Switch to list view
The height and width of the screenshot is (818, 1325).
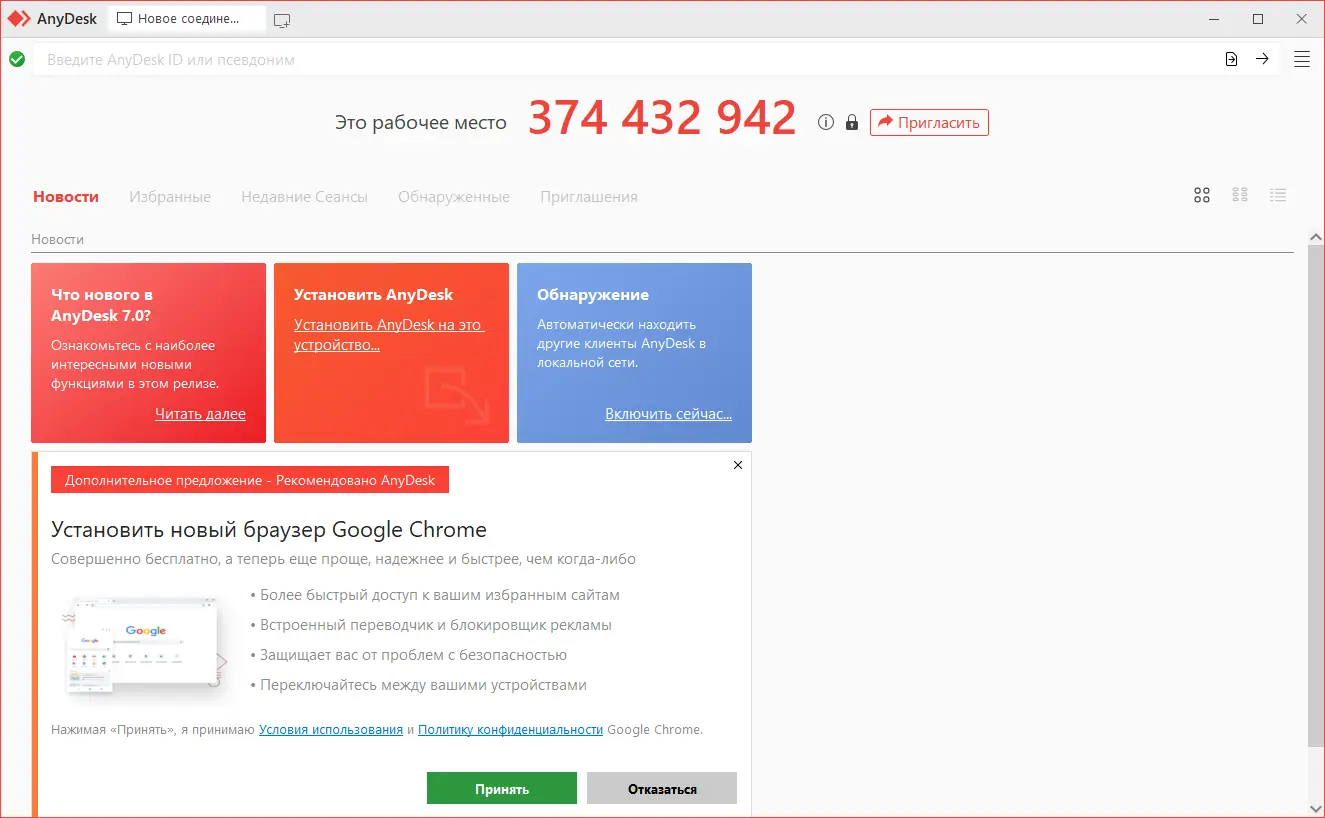1278,195
